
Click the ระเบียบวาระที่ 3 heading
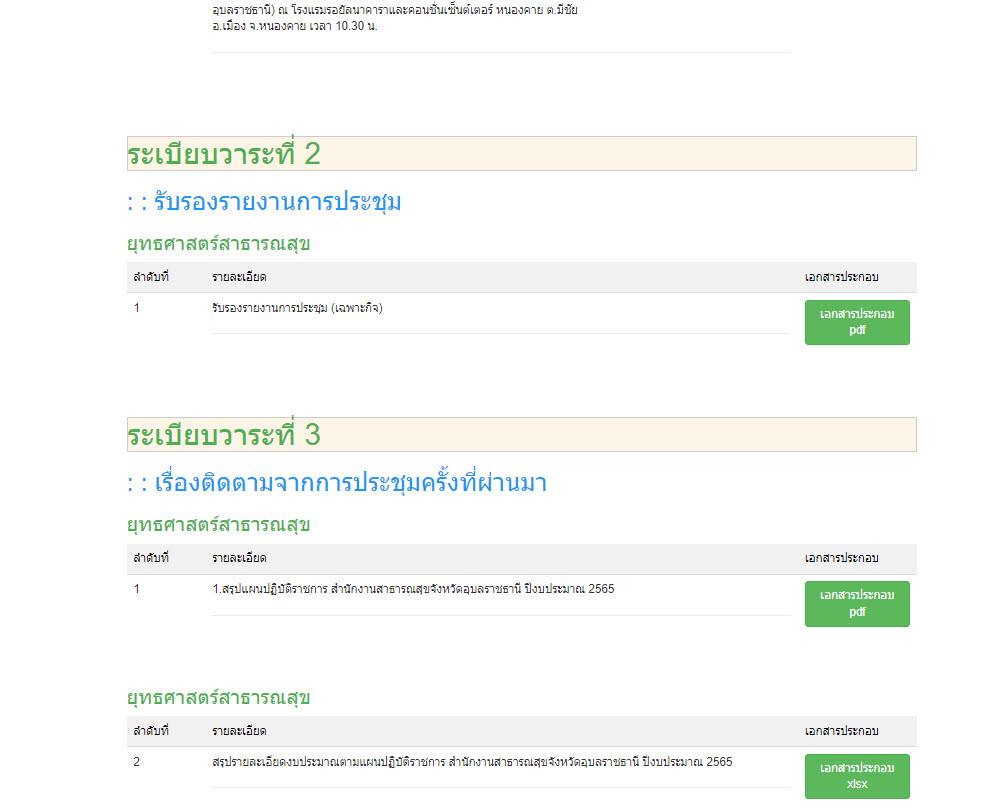[224, 435]
